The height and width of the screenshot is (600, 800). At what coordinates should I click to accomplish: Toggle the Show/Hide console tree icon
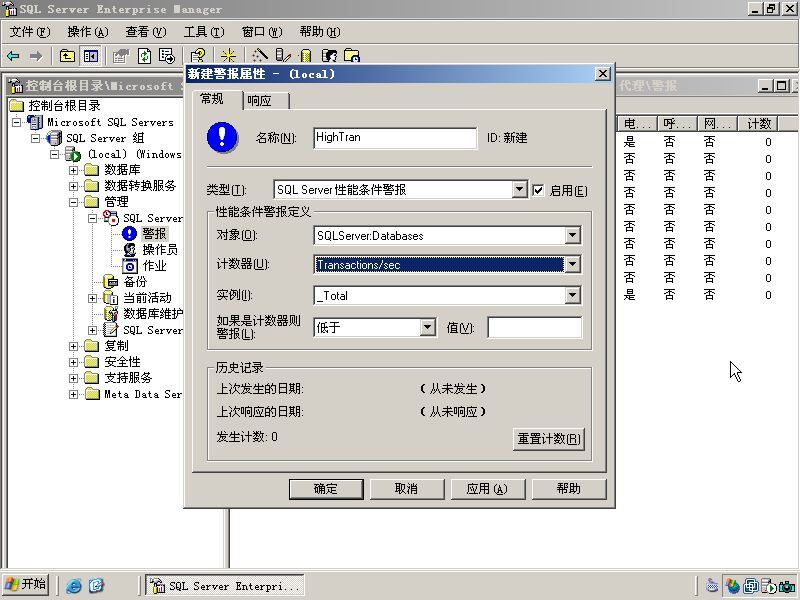pyautogui.click(x=91, y=56)
